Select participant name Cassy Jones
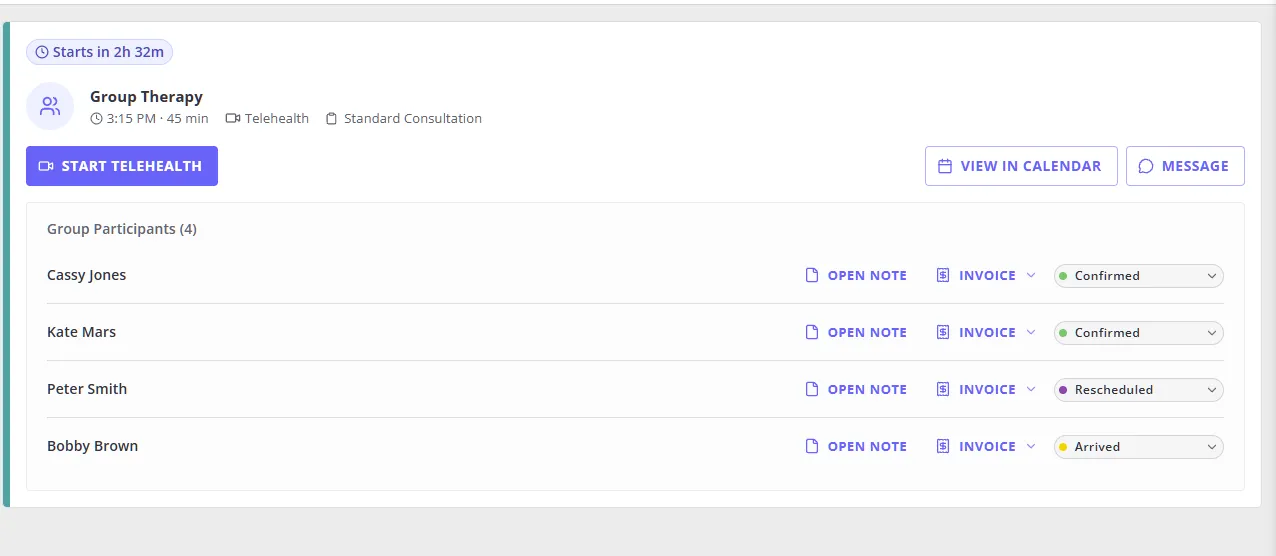 [87, 276]
